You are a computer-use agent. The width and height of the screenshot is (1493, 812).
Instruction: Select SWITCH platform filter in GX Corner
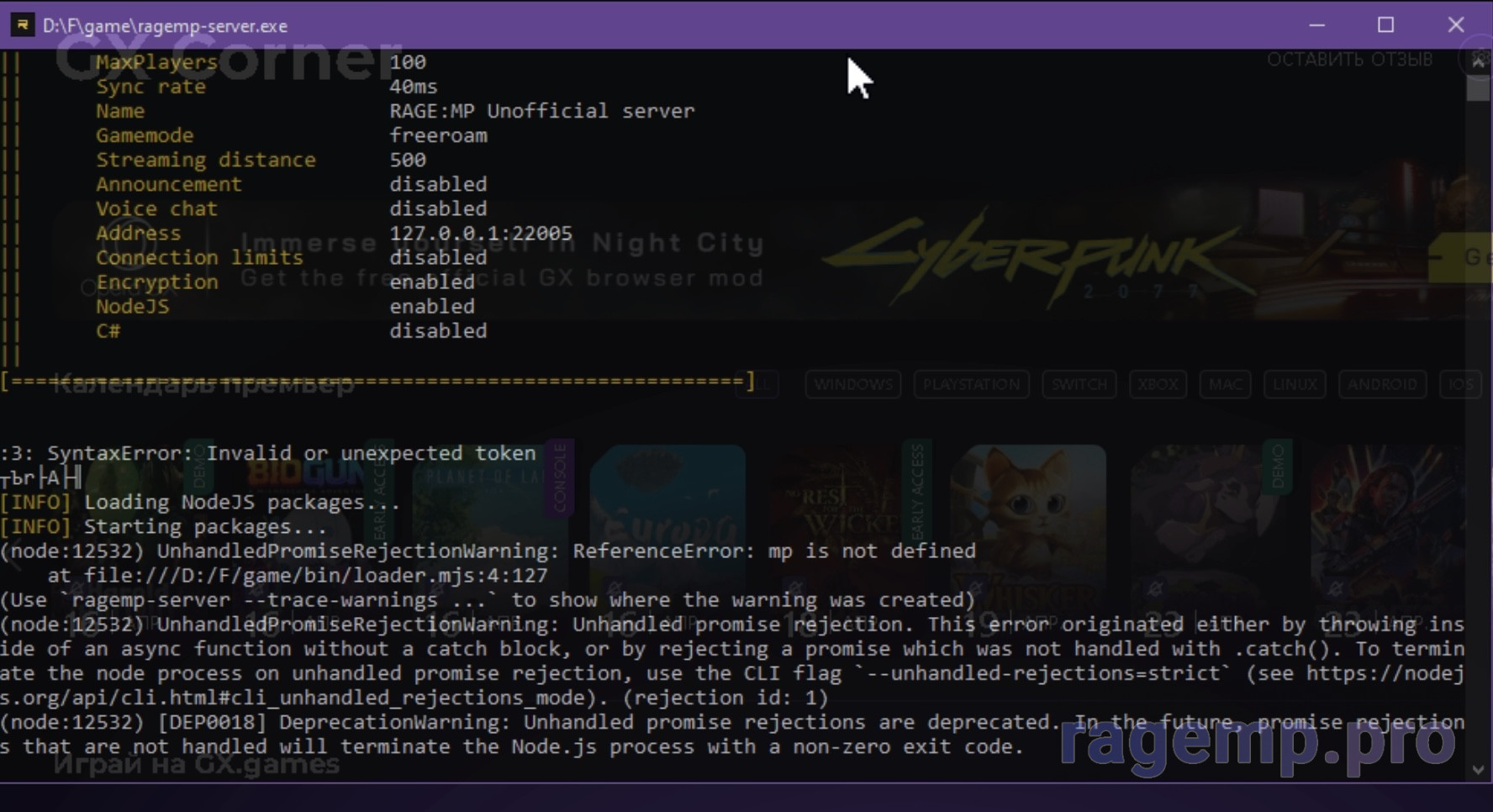1079,384
